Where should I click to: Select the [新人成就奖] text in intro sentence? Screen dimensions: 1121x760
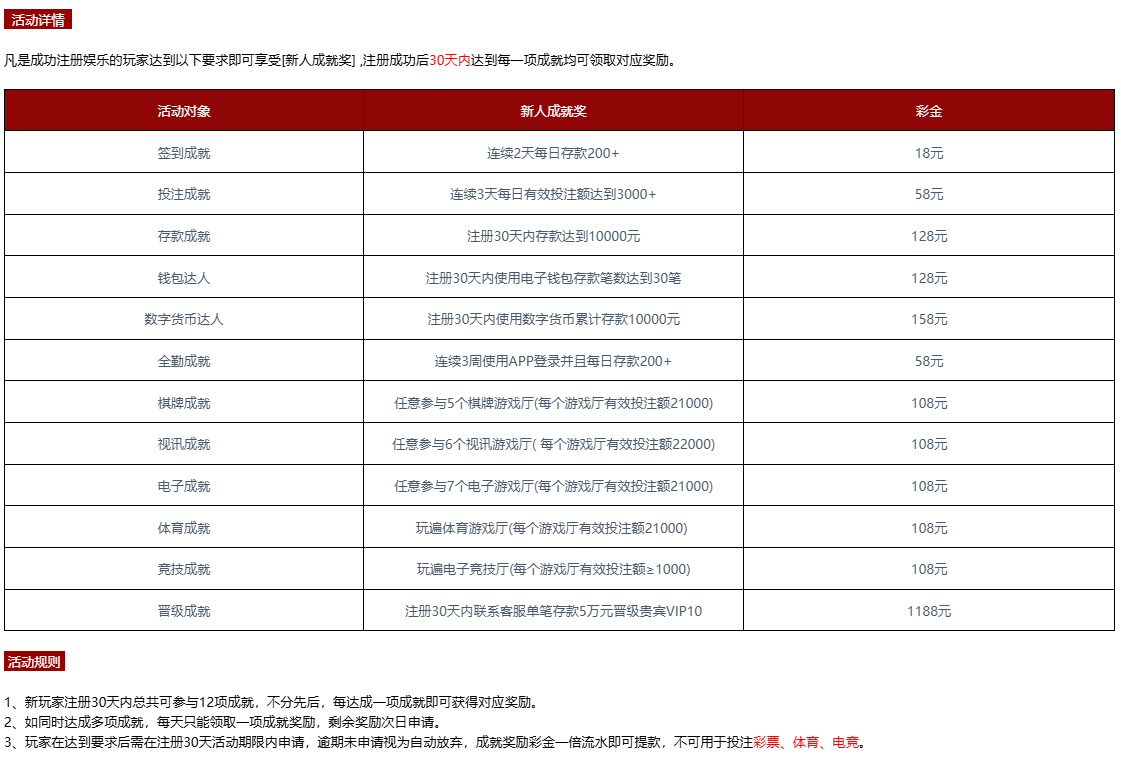(x=318, y=60)
